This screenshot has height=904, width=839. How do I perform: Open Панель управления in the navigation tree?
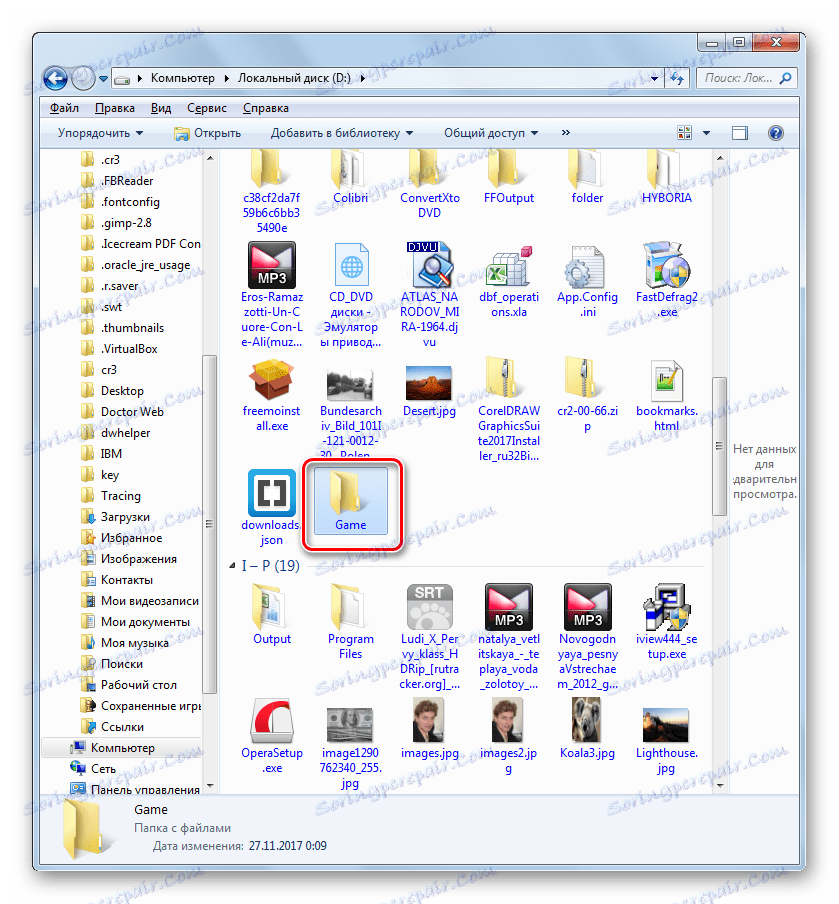[135, 789]
